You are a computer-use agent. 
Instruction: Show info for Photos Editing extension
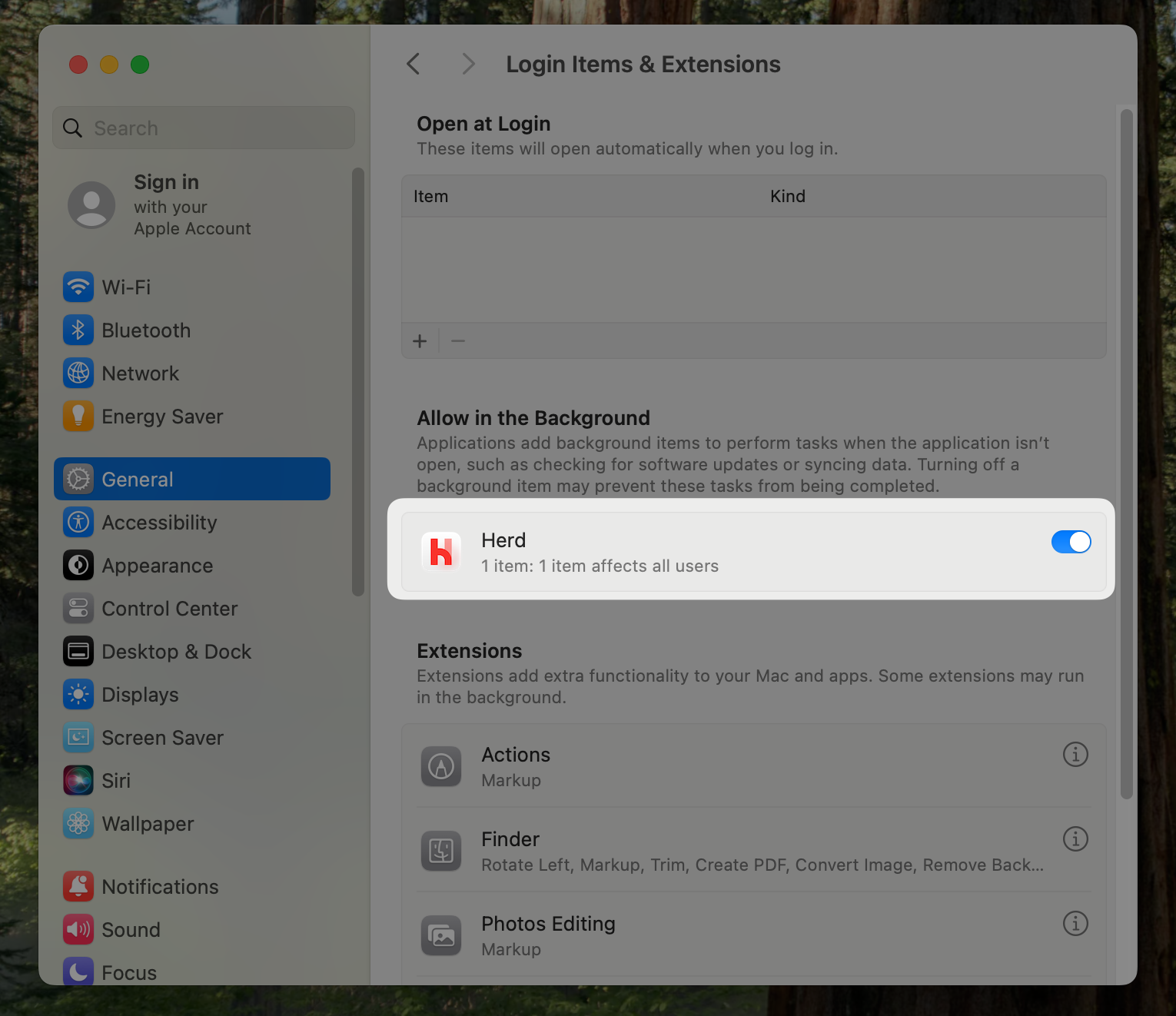(1075, 924)
